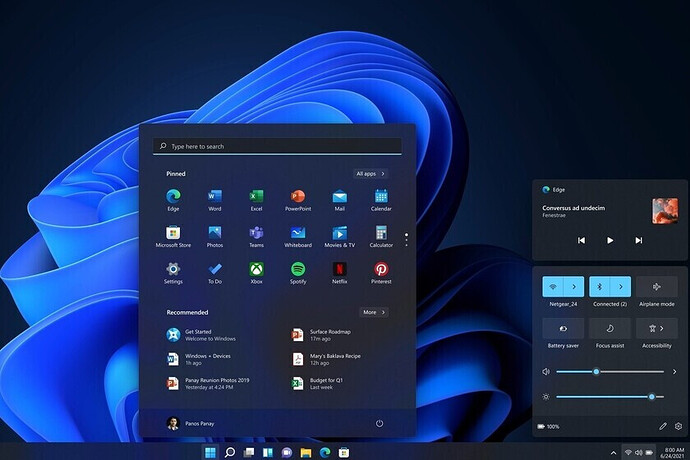Turn on Battery saver

tap(563, 328)
